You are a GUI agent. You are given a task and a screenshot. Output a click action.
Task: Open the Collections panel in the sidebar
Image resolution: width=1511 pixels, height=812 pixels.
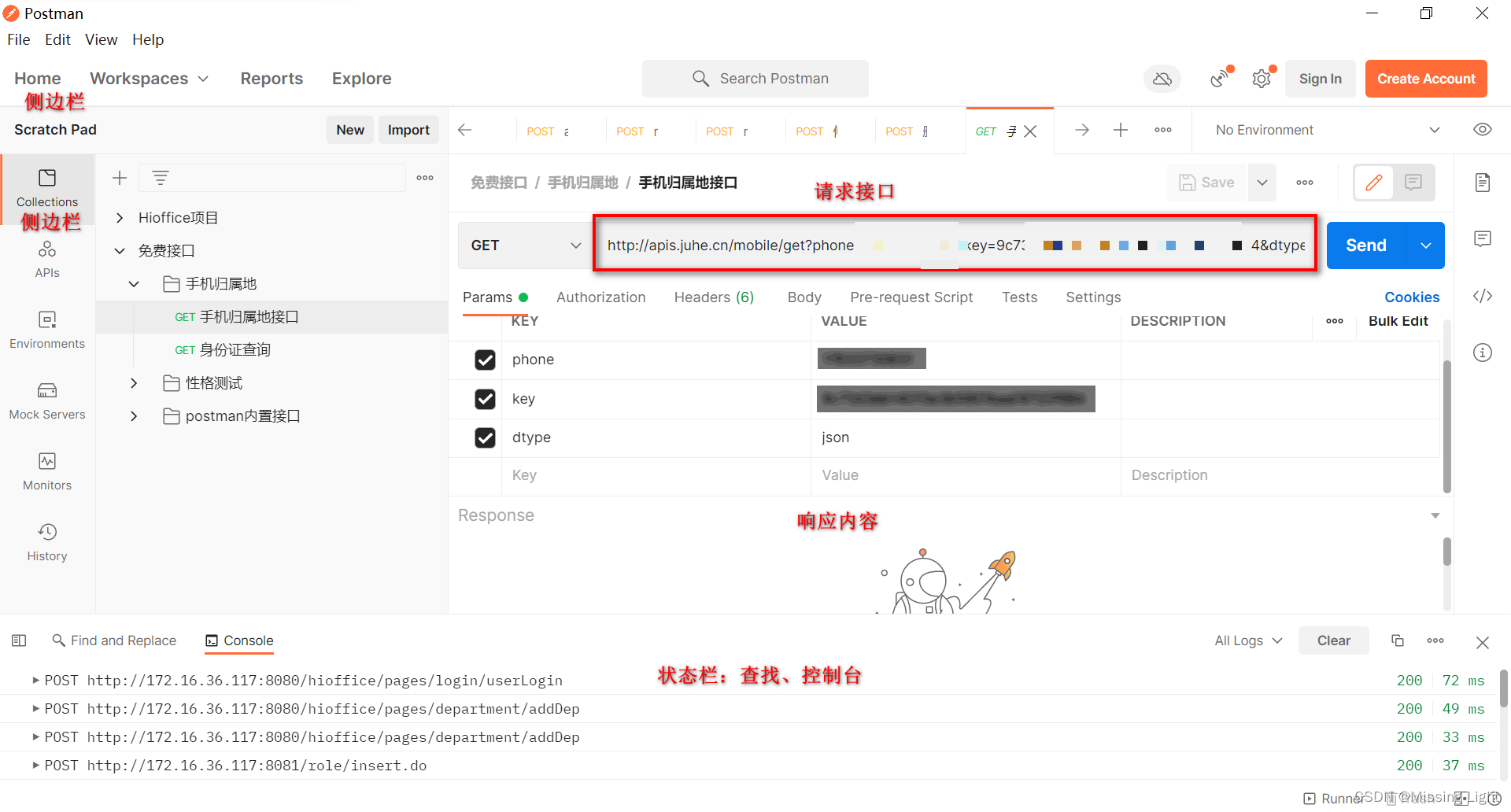pos(47,189)
